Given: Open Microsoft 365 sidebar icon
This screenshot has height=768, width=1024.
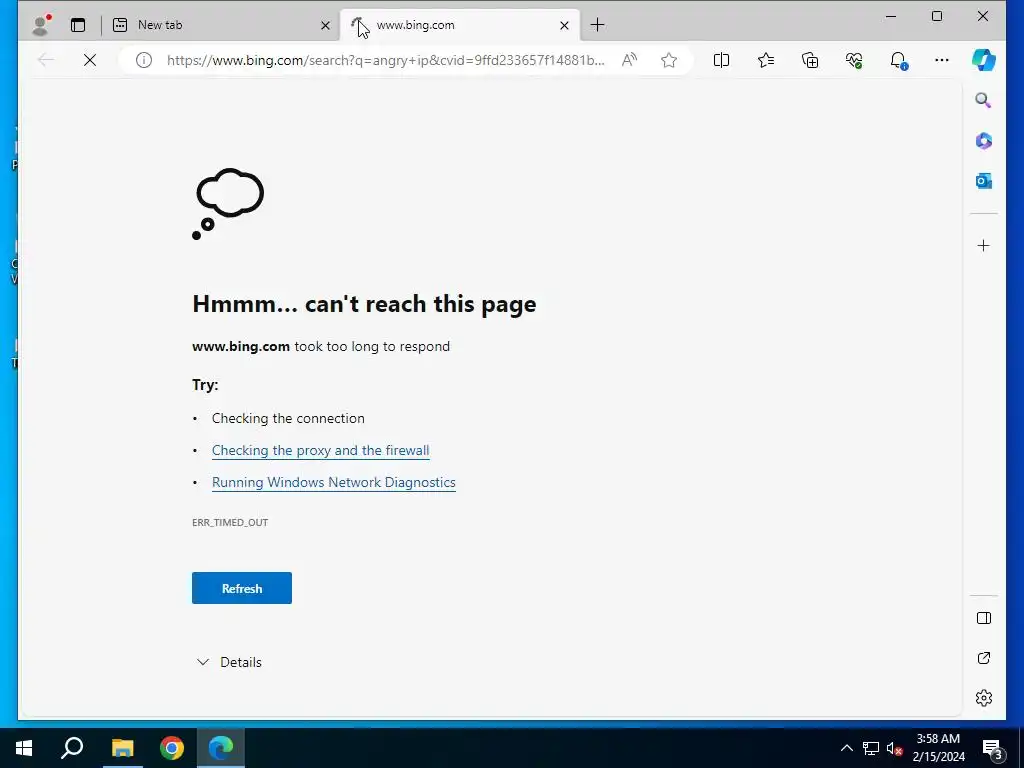Looking at the screenshot, I should 984,140.
